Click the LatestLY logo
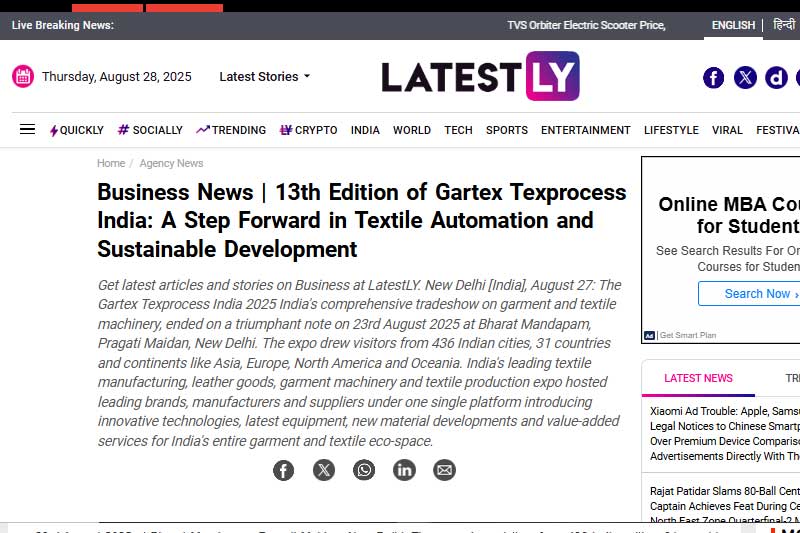This screenshot has height=533, width=800. coord(480,76)
